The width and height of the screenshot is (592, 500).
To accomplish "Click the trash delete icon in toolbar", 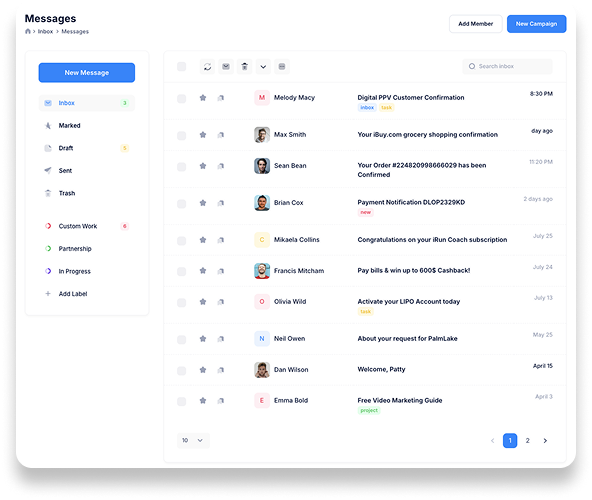I will (245, 66).
